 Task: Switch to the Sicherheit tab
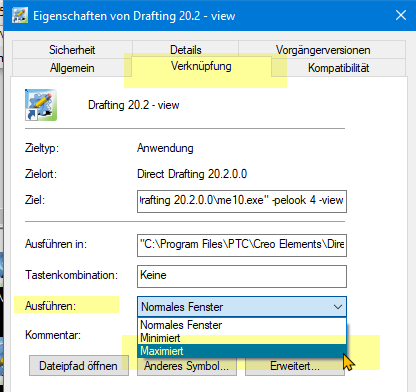pyautogui.click(x=72, y=50)
